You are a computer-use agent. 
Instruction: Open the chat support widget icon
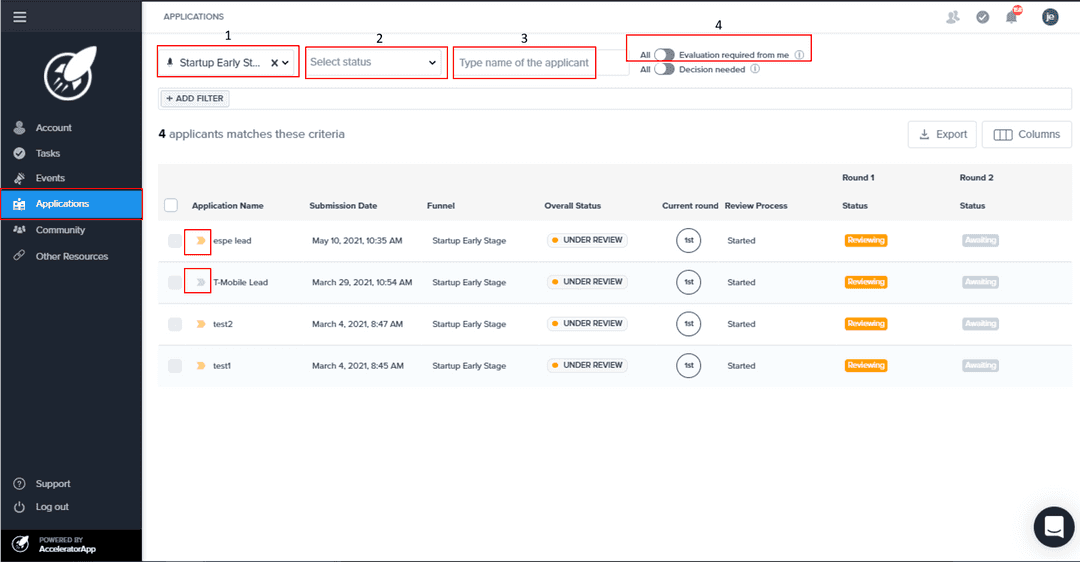click(x=1053, y=527)
